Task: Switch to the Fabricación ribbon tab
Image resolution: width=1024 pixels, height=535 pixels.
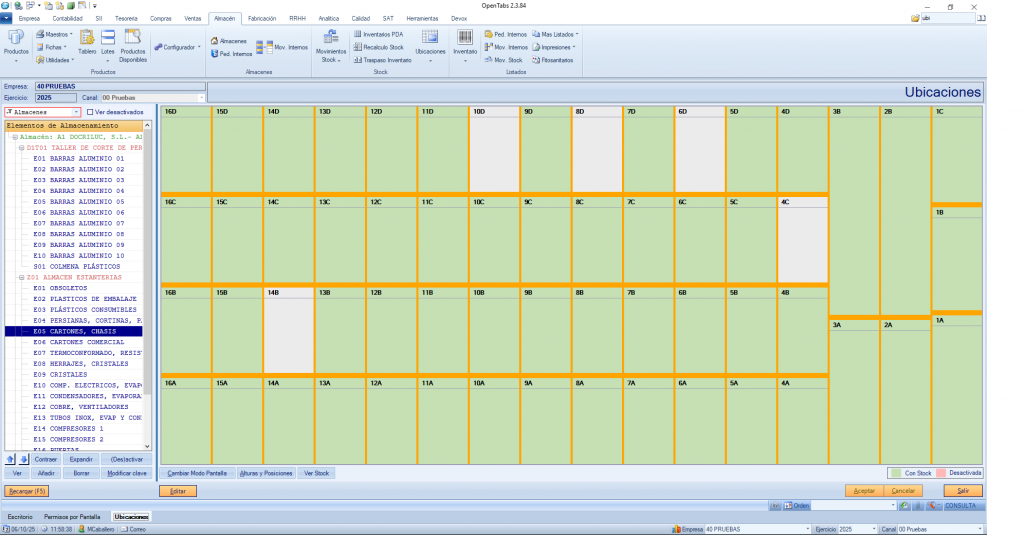Action: click(x=261, y=18)
